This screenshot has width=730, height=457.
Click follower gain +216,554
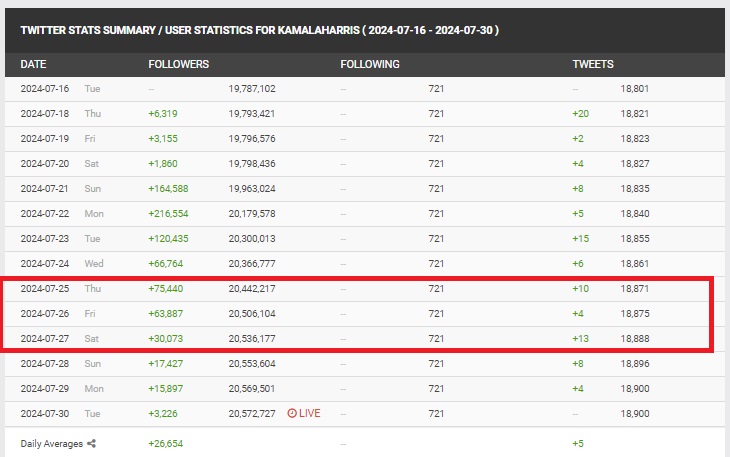[x=168, y=214]
